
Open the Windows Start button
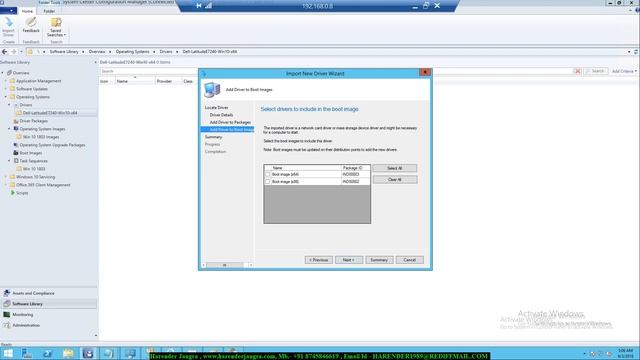[x=8, y=353]
